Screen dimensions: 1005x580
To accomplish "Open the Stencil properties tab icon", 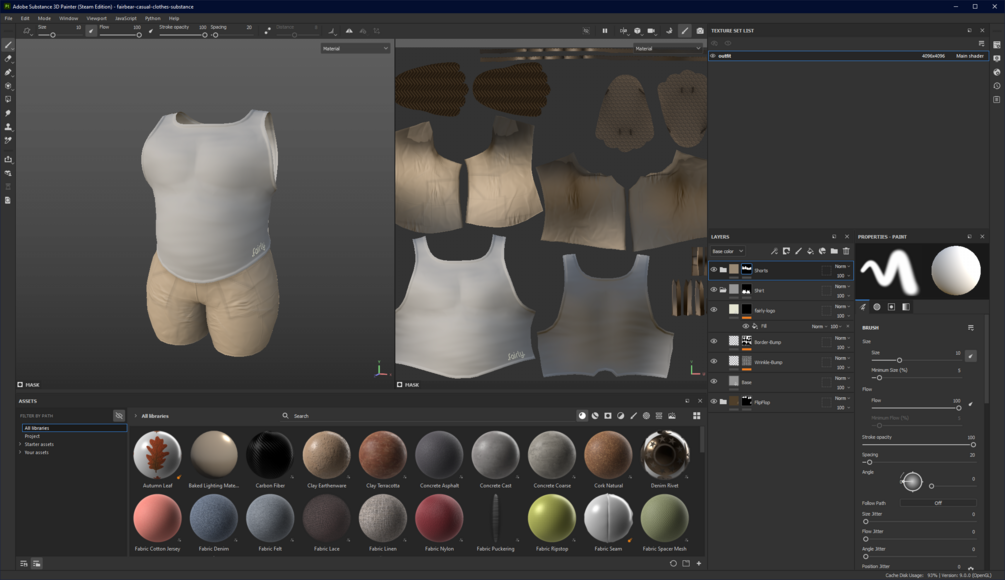I will tap(891, 307).
